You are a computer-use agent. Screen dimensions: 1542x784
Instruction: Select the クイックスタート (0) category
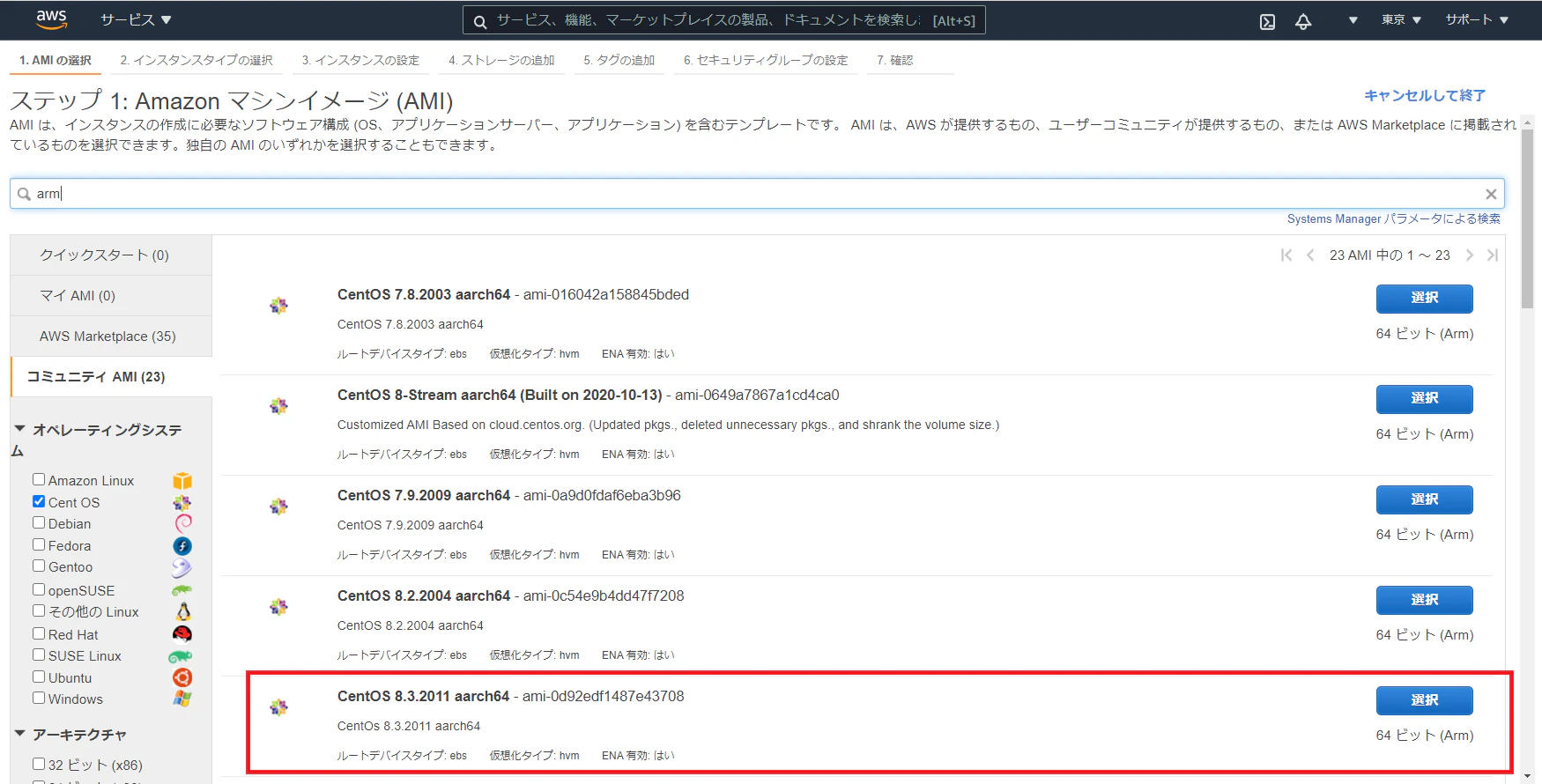(x=111, y=255)
